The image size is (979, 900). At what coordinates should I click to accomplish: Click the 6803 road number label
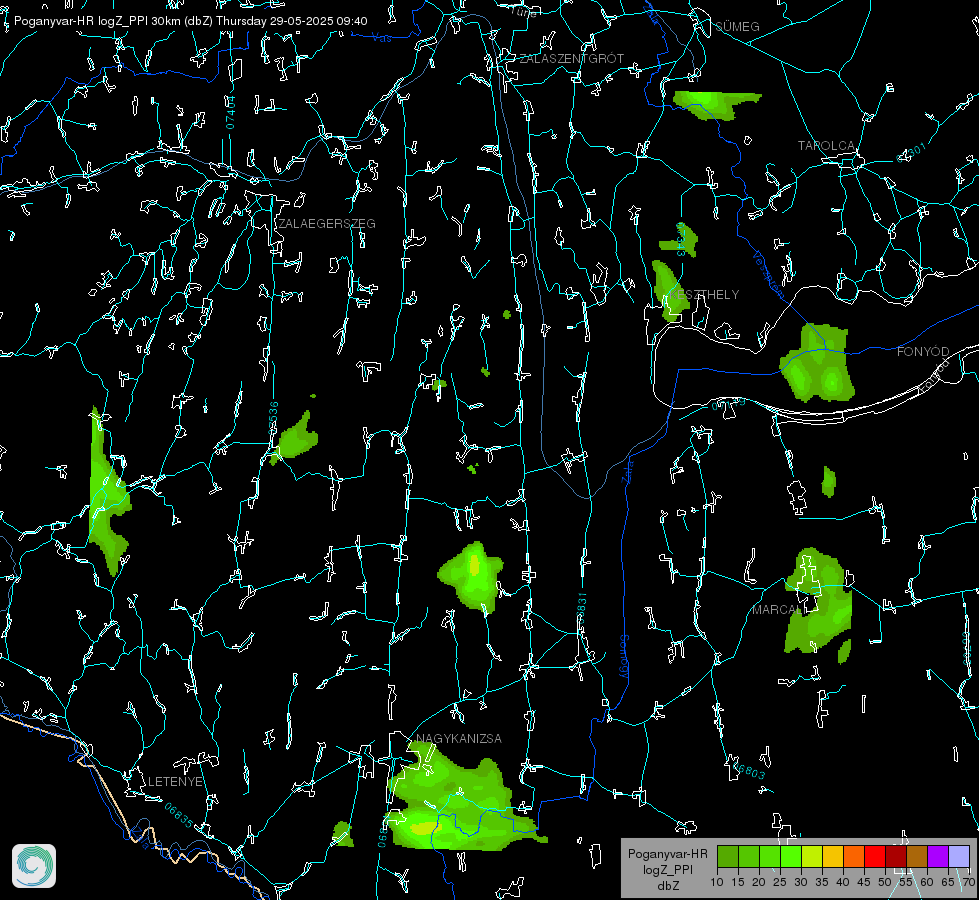point(750,772)
